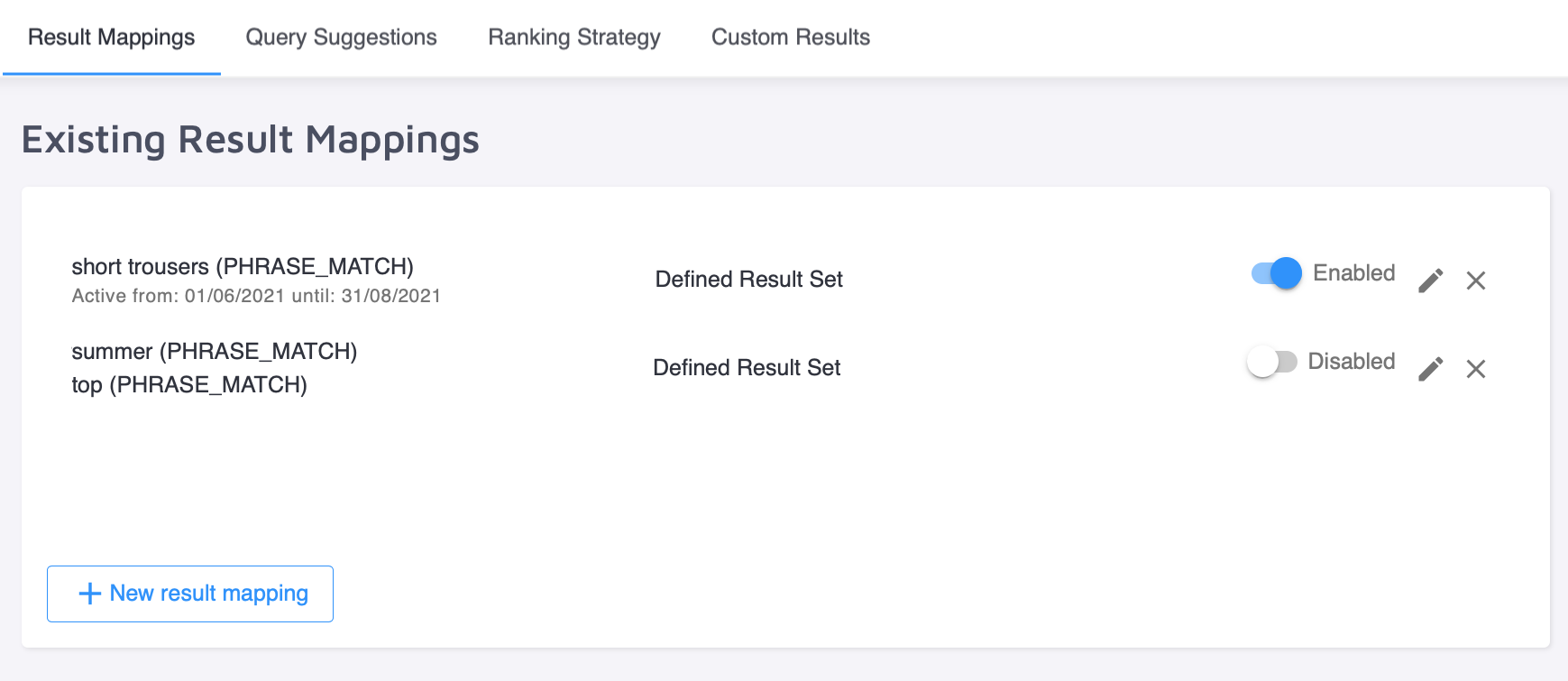Screen dimensions: 1568x681
Task: Switch to the Query Suggestions tab
Action: pos(340,37)
